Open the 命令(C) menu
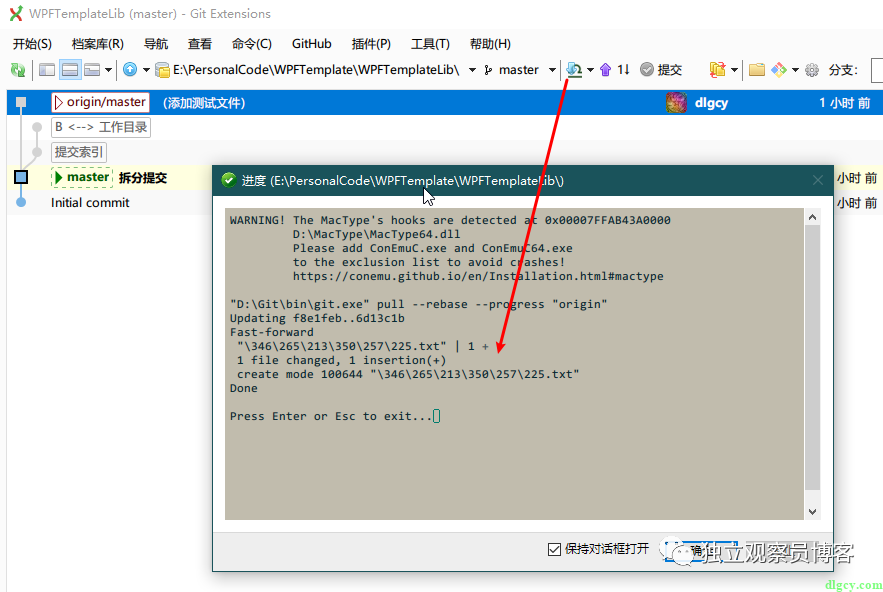Image resolution: width=883 pixels, height=592 pixels. [251, 43]
